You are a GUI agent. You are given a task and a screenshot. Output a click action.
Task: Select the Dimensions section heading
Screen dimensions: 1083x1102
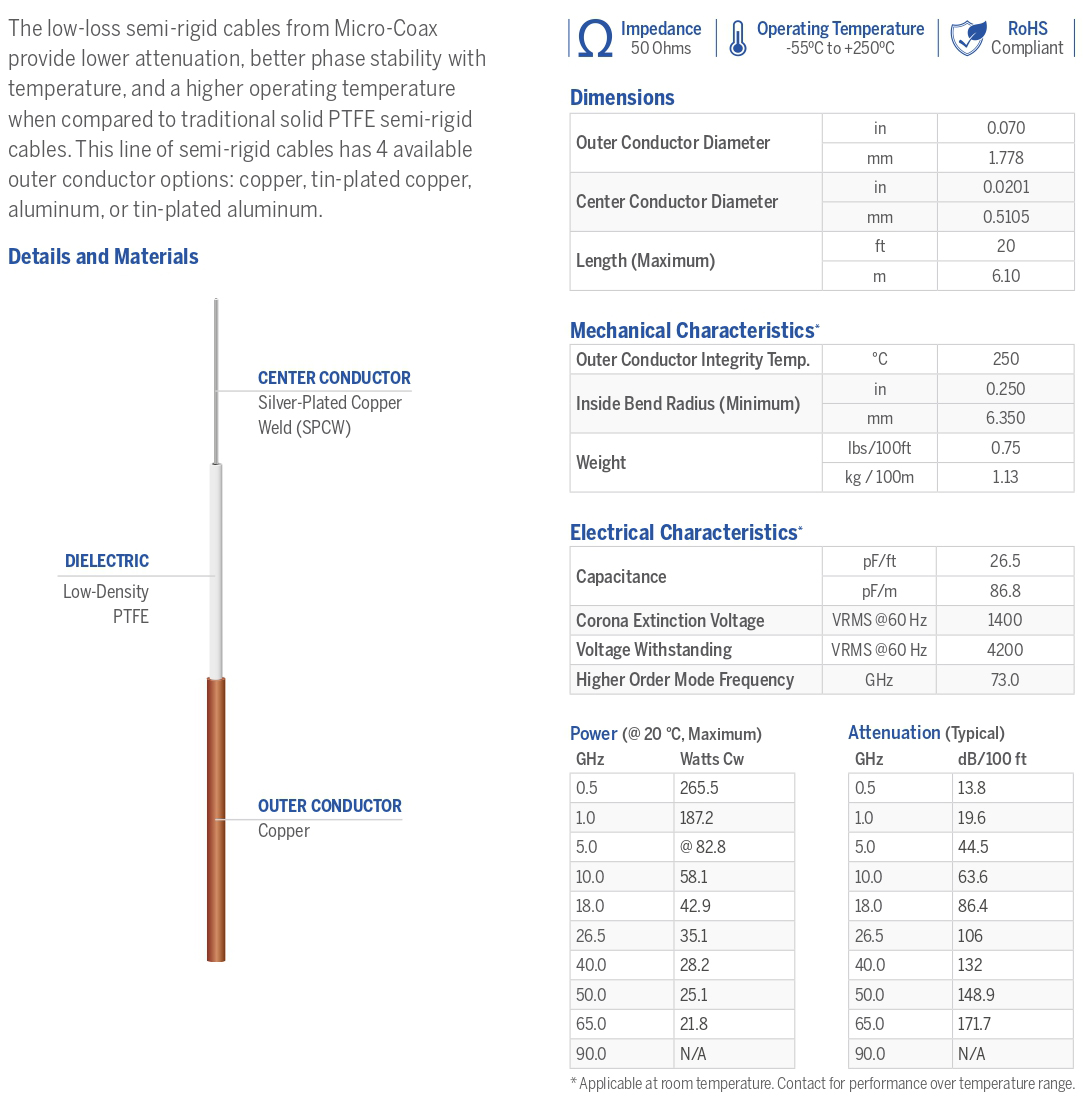pyautogui.click(x=622, y=97)
